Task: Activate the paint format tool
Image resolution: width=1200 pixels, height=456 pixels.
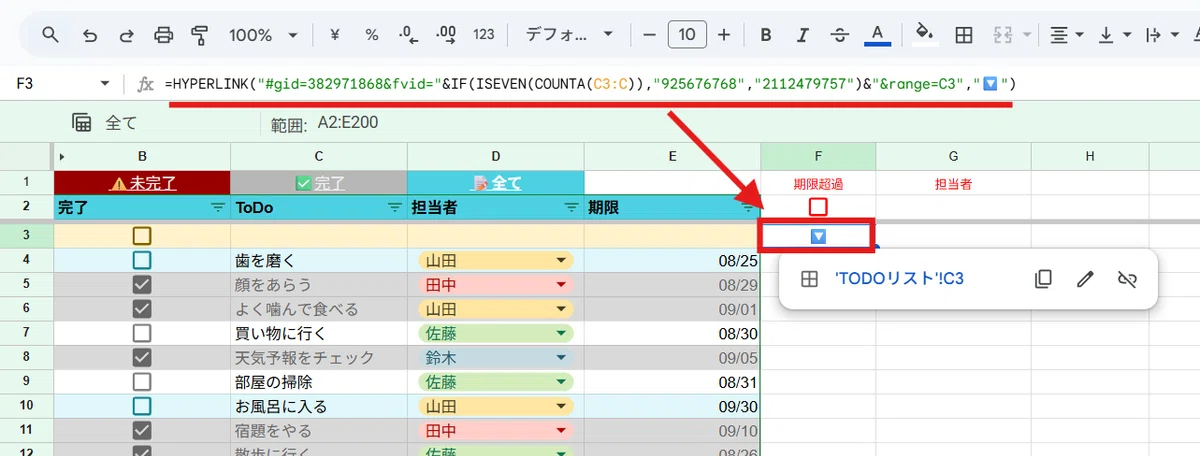Action: tap(199, 35)
